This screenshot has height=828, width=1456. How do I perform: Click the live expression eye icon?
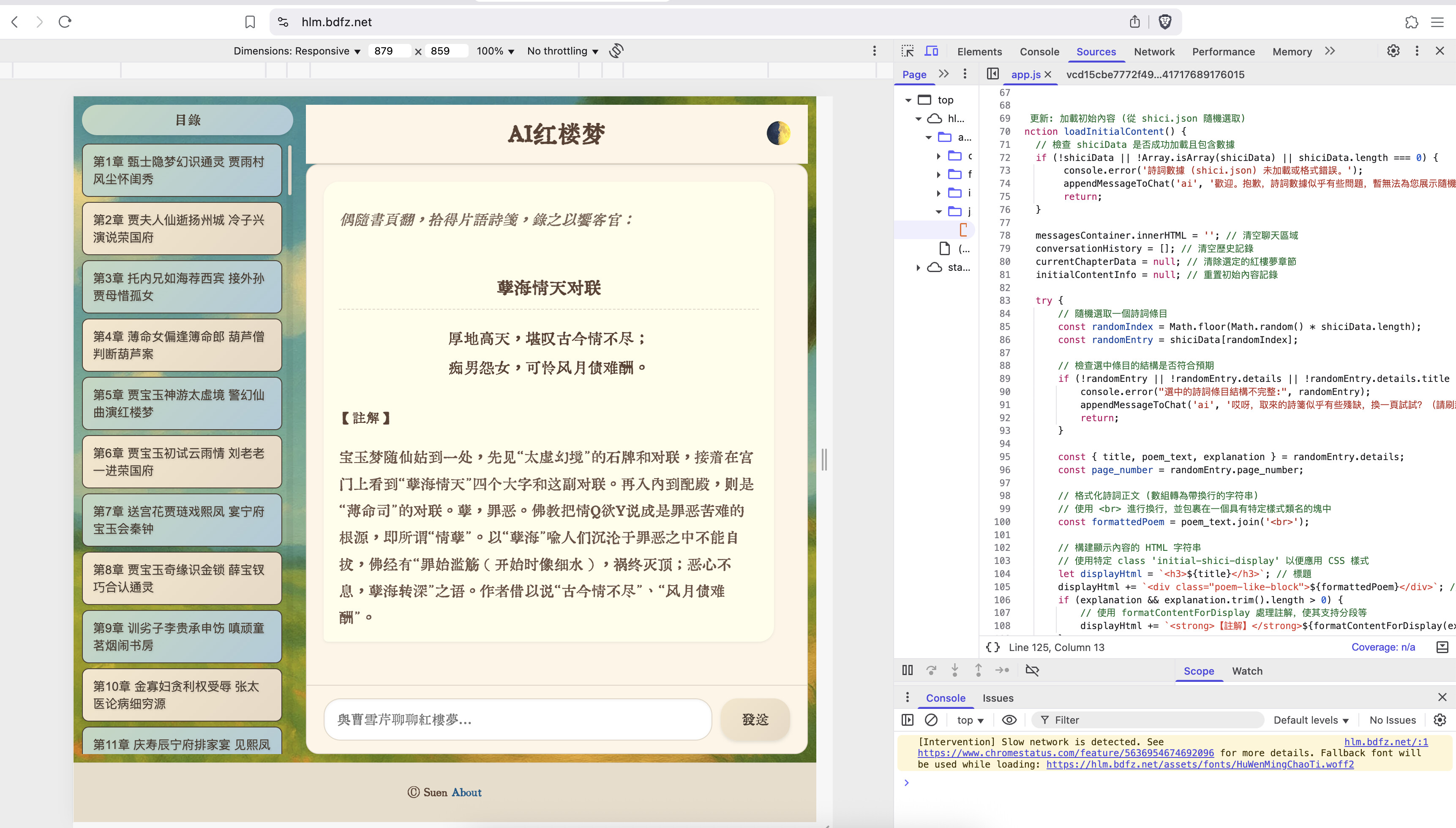[1009, 720]
